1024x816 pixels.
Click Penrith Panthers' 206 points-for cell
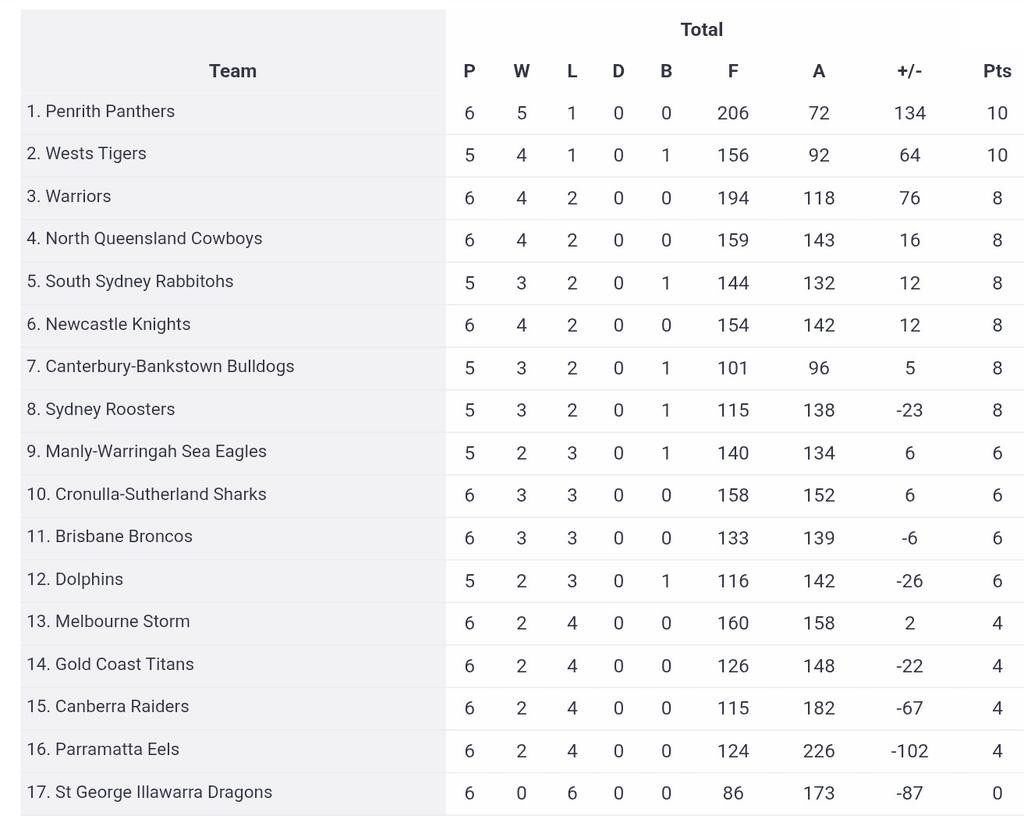coord(733,113)
